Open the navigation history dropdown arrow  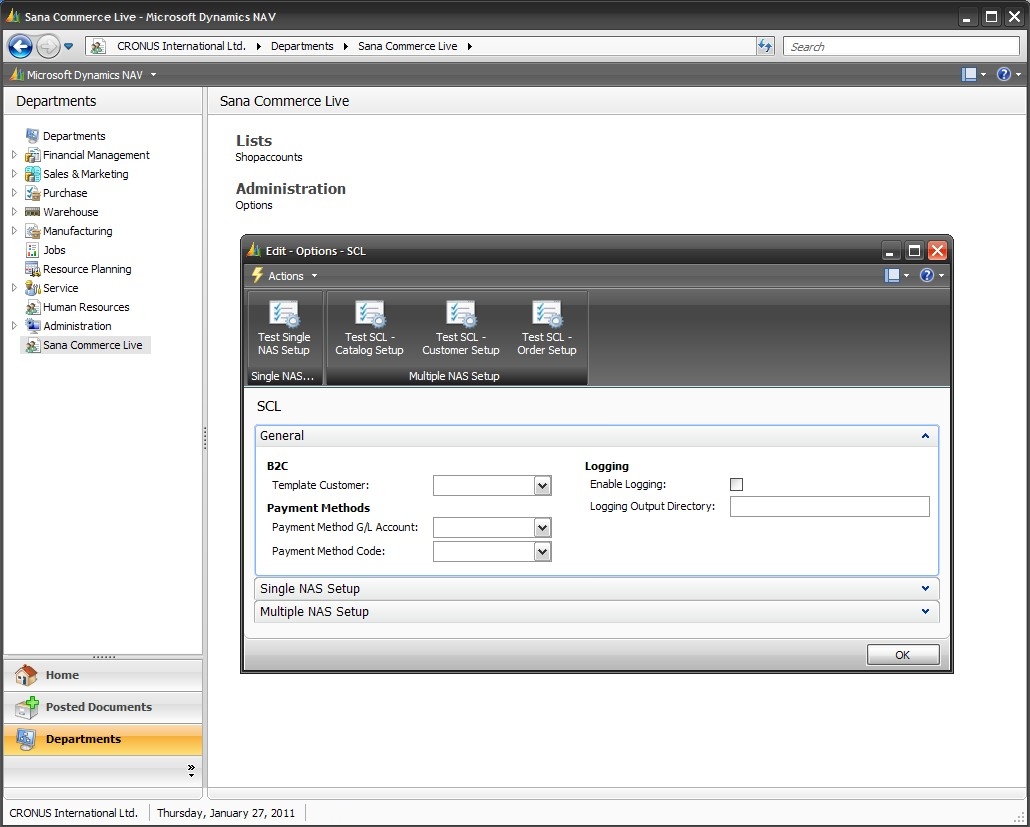click(68, 46)
